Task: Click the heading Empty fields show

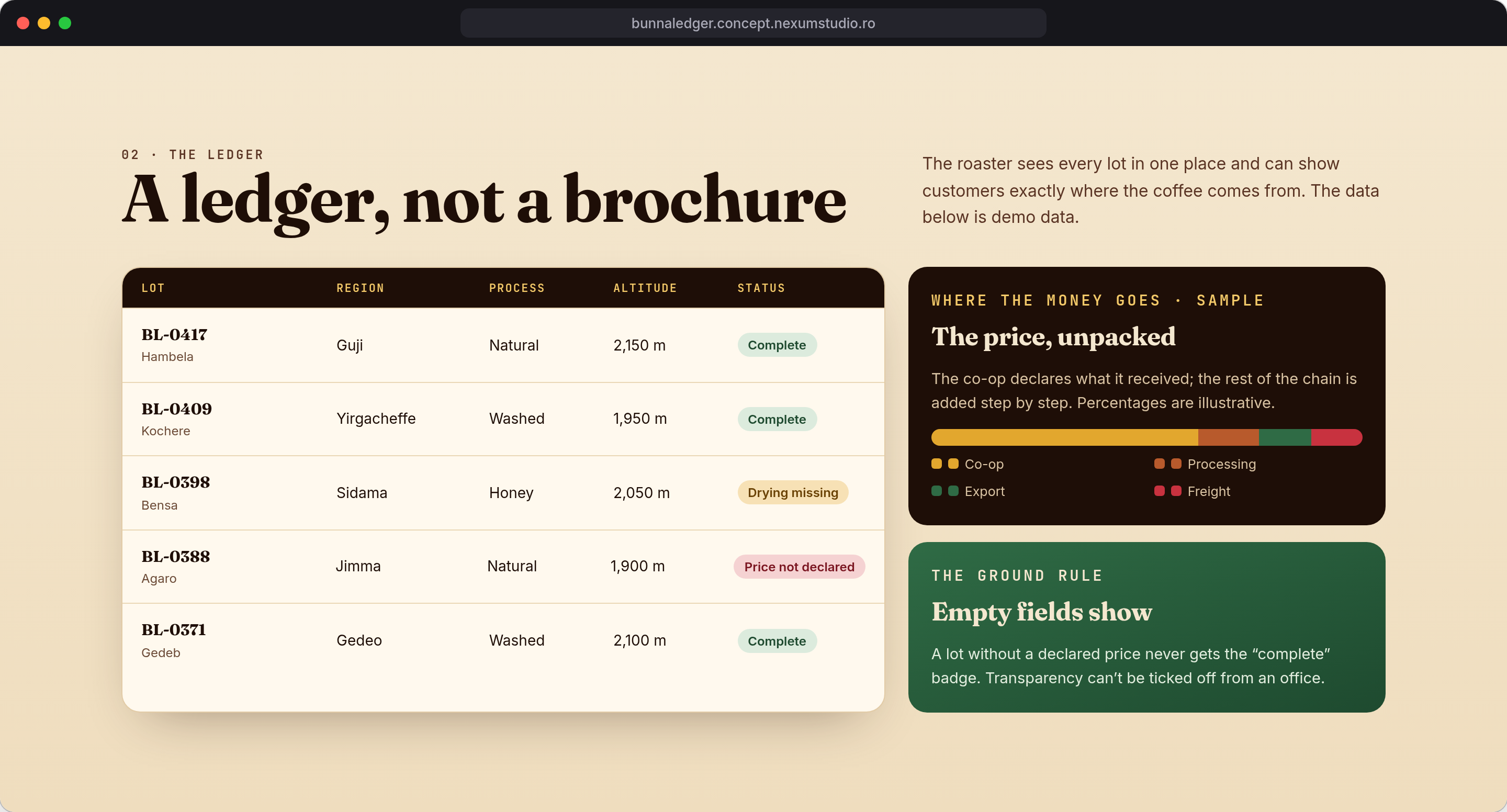Action: point(1041,612)
